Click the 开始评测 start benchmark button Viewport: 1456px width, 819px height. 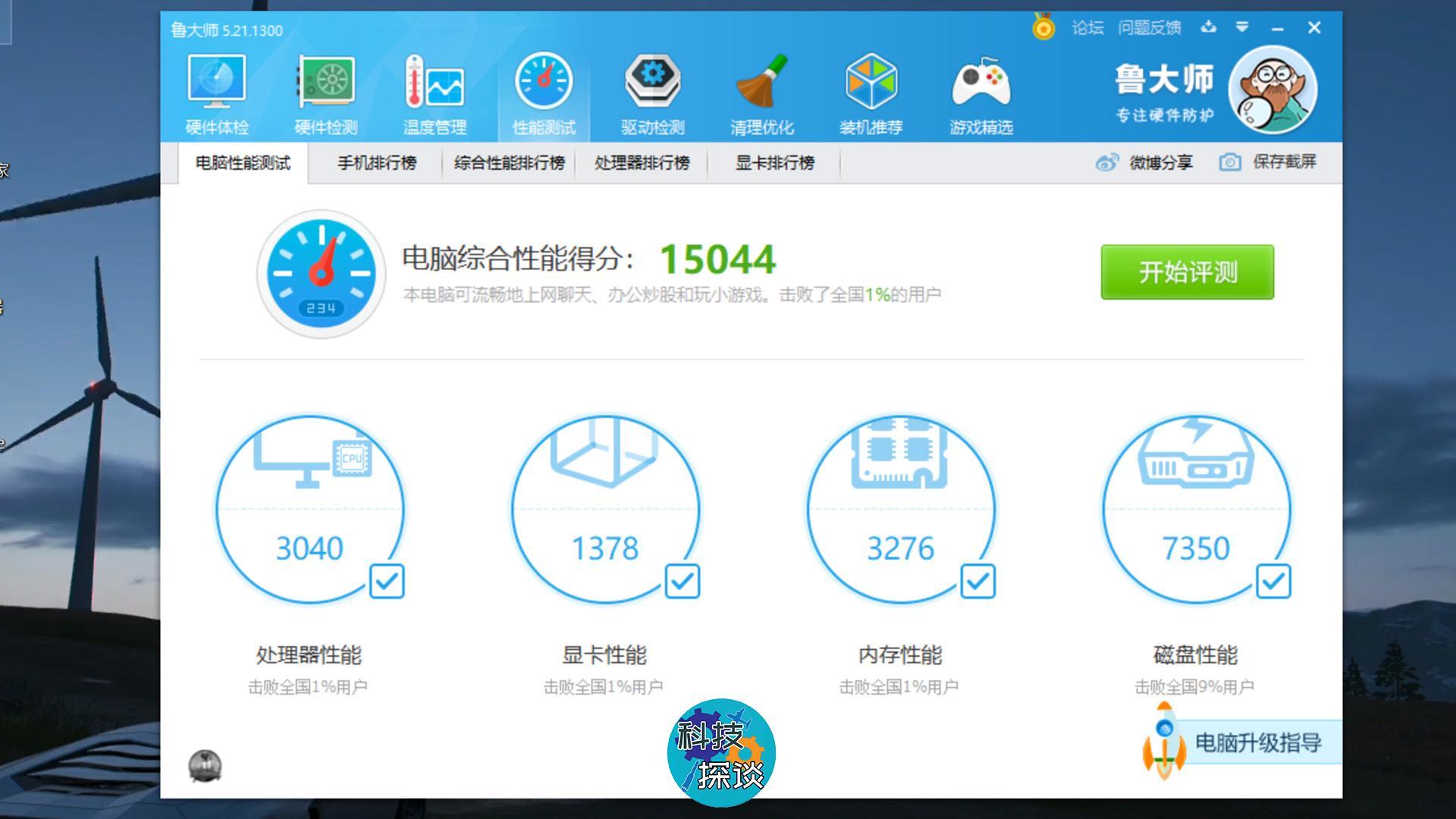[1188, 271]
